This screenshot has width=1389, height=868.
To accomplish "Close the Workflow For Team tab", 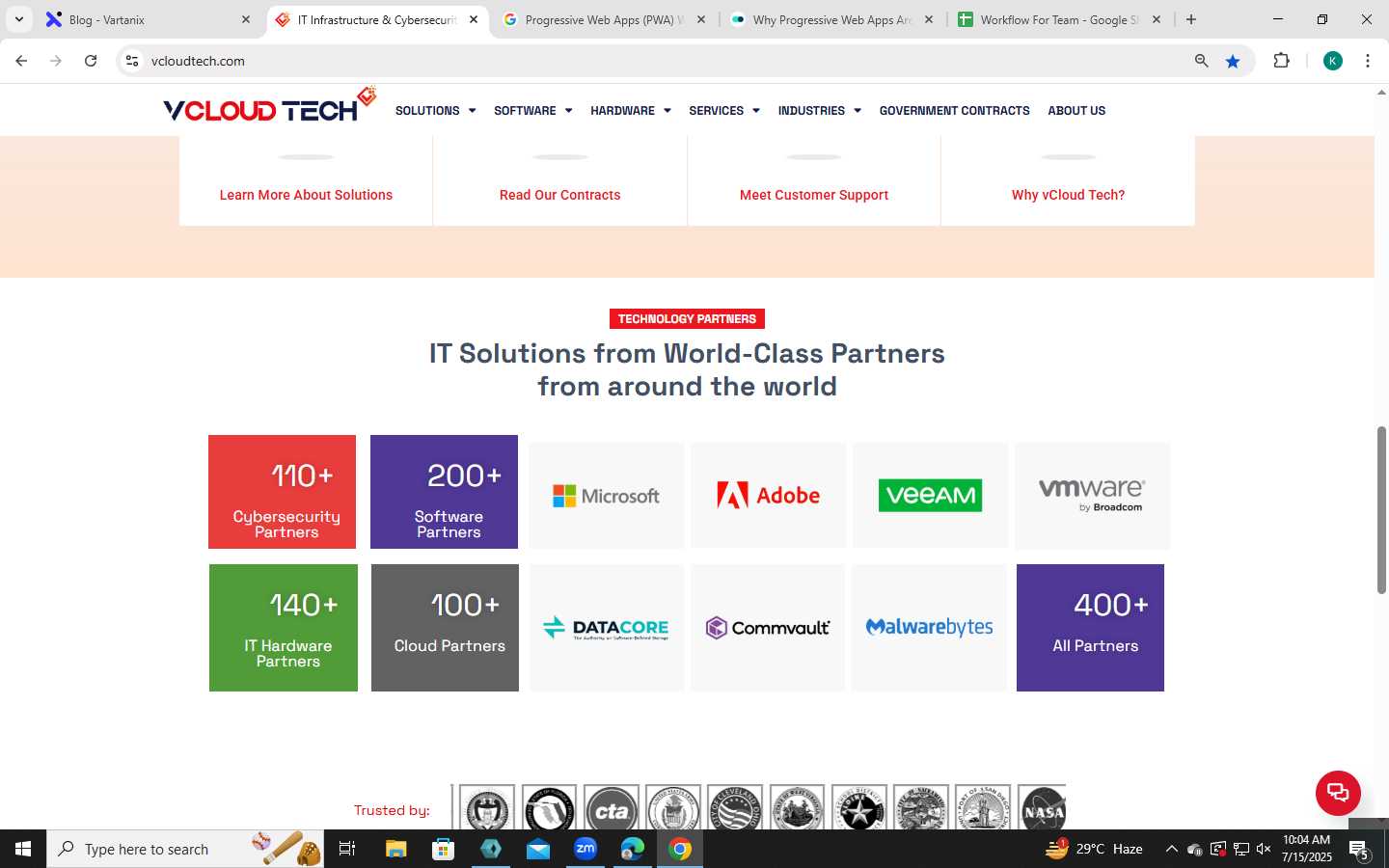I will point(1156,19).
